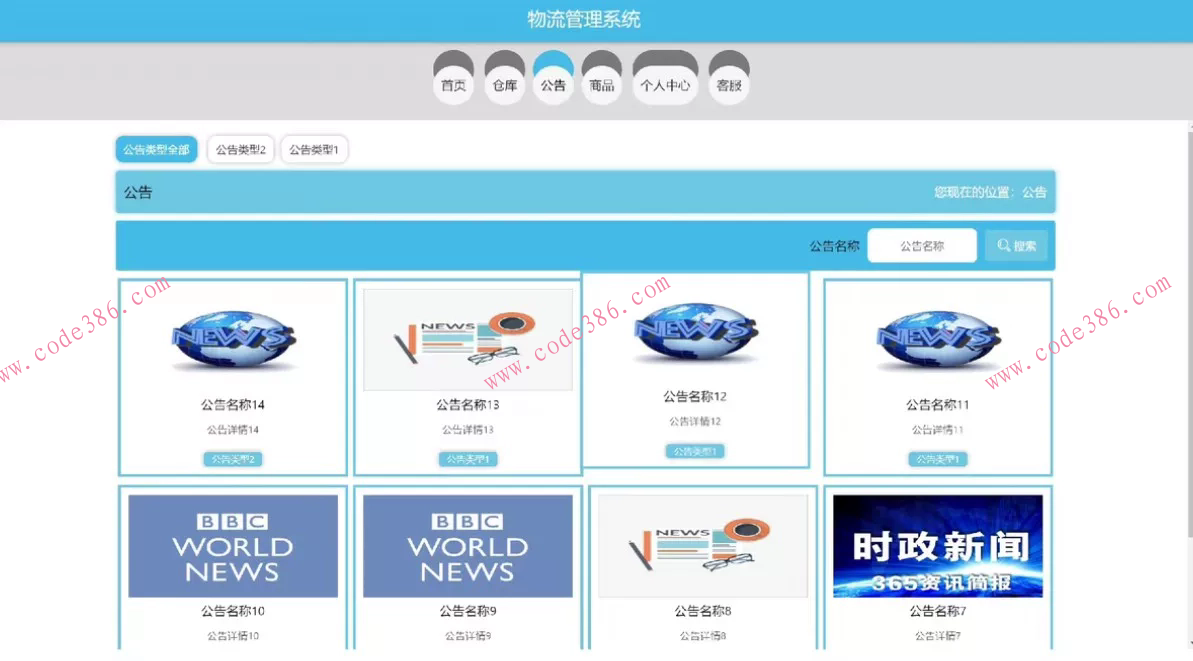The width and height of the screenshot is (1193, 661).
Task: Click the 公告名称 search input field
Action: [x=922, y=245]
